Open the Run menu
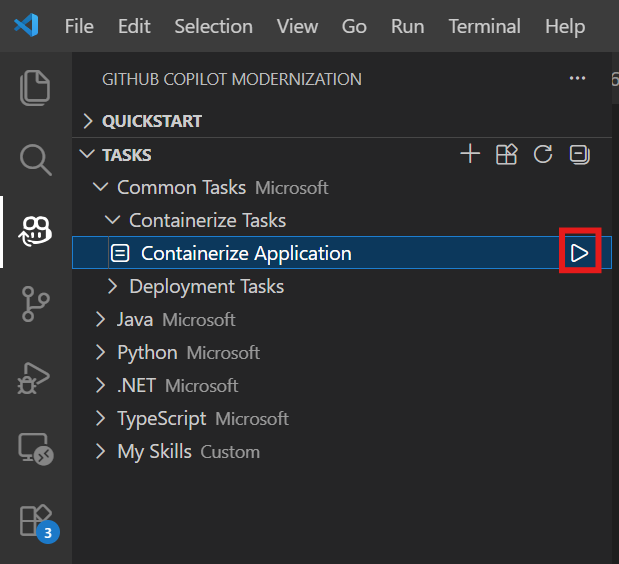This screenshot has height=564, width=619. click(x=407, y=26)
